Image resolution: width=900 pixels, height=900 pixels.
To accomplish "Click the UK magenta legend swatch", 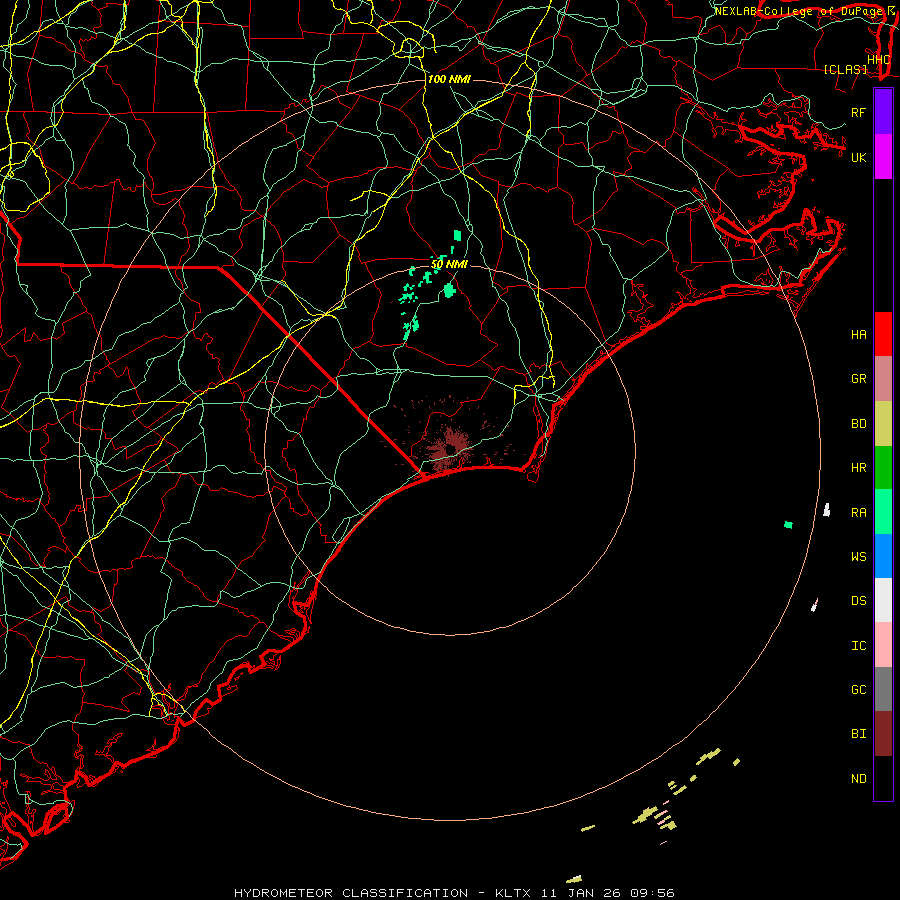I will coord(883,157).
